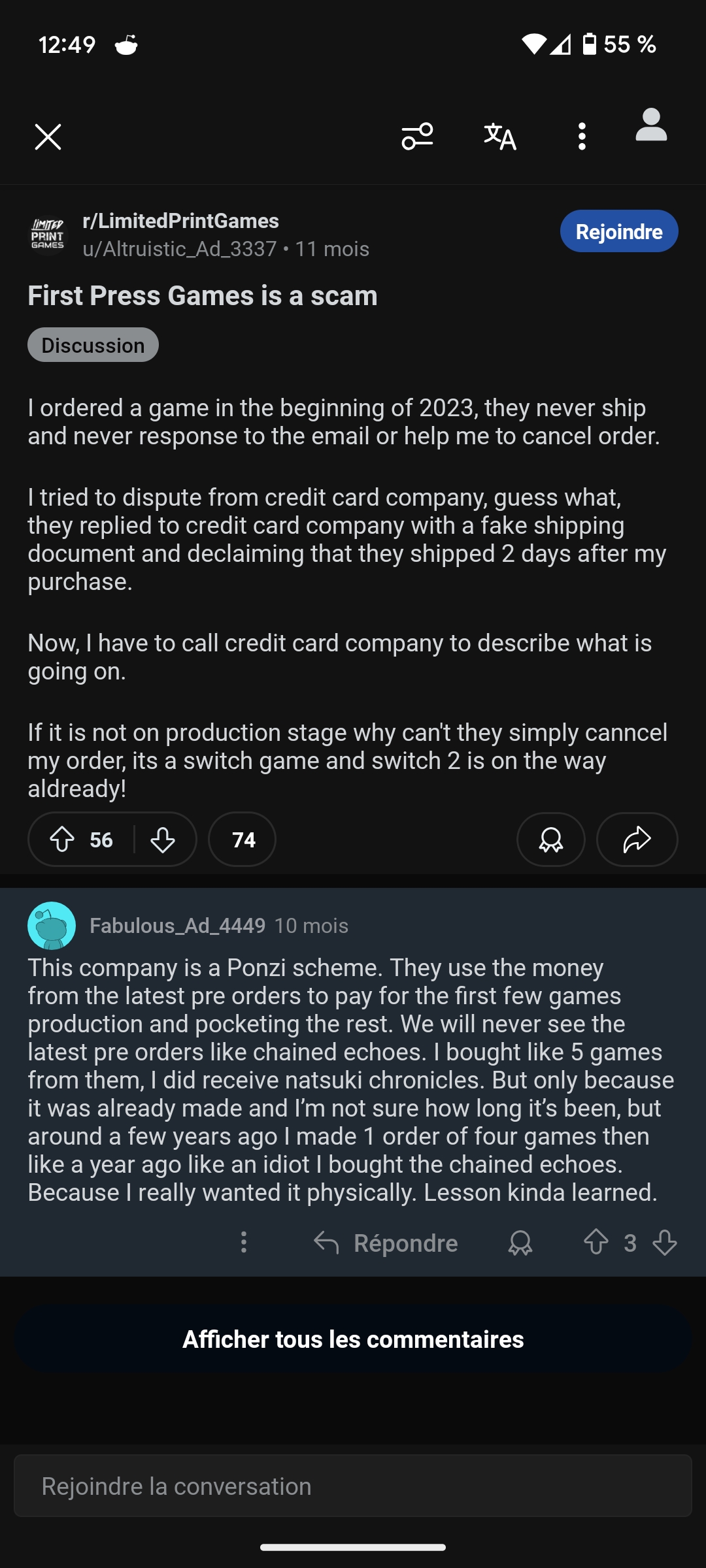Screen dimensions: 706x1568
Task: Tap the Limited Print Games subreddit logo
Action: click(48, 234)
